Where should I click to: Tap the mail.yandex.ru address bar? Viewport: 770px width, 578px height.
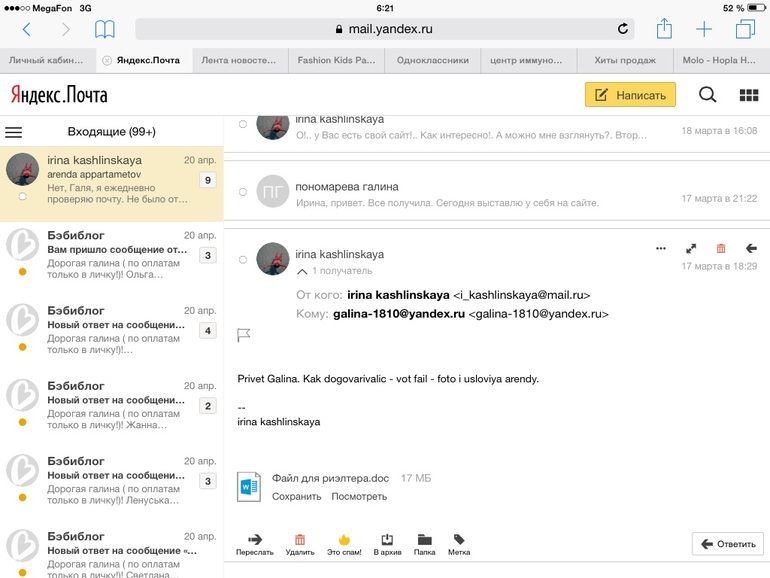385,29
